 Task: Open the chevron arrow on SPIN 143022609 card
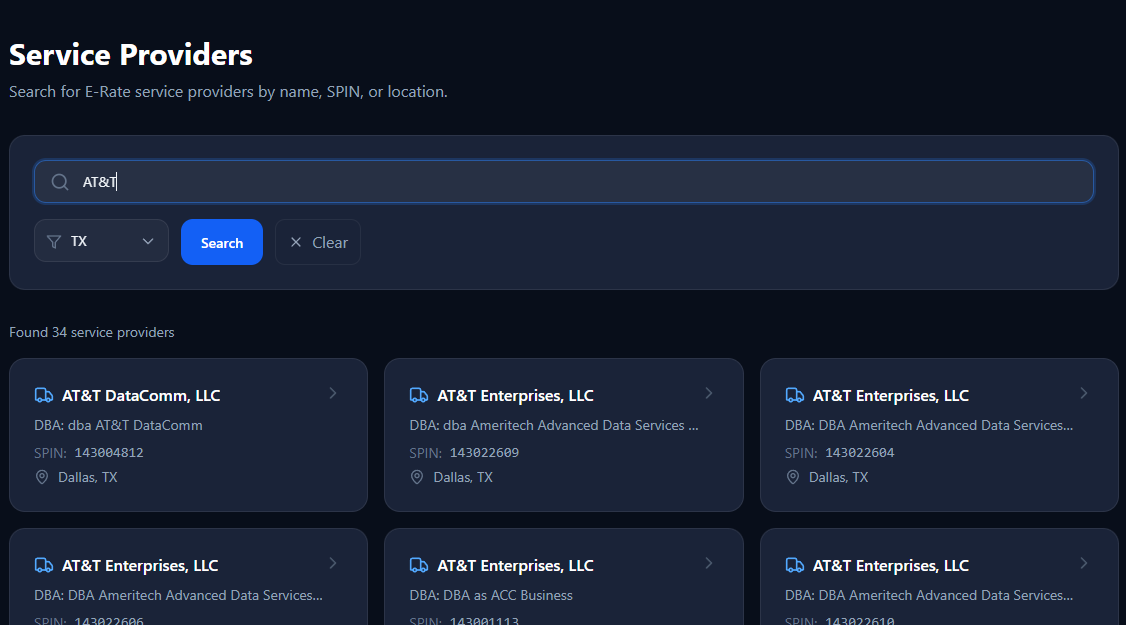[x=709, y=393]
